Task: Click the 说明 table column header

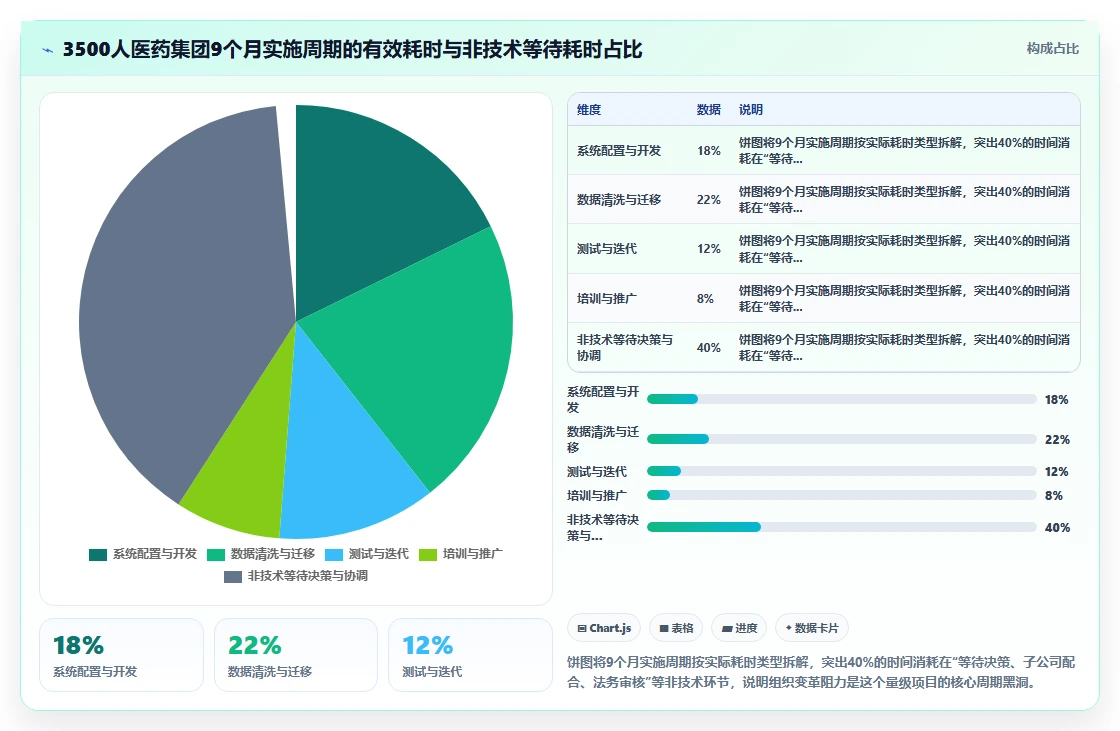Action: click(751, 109)
